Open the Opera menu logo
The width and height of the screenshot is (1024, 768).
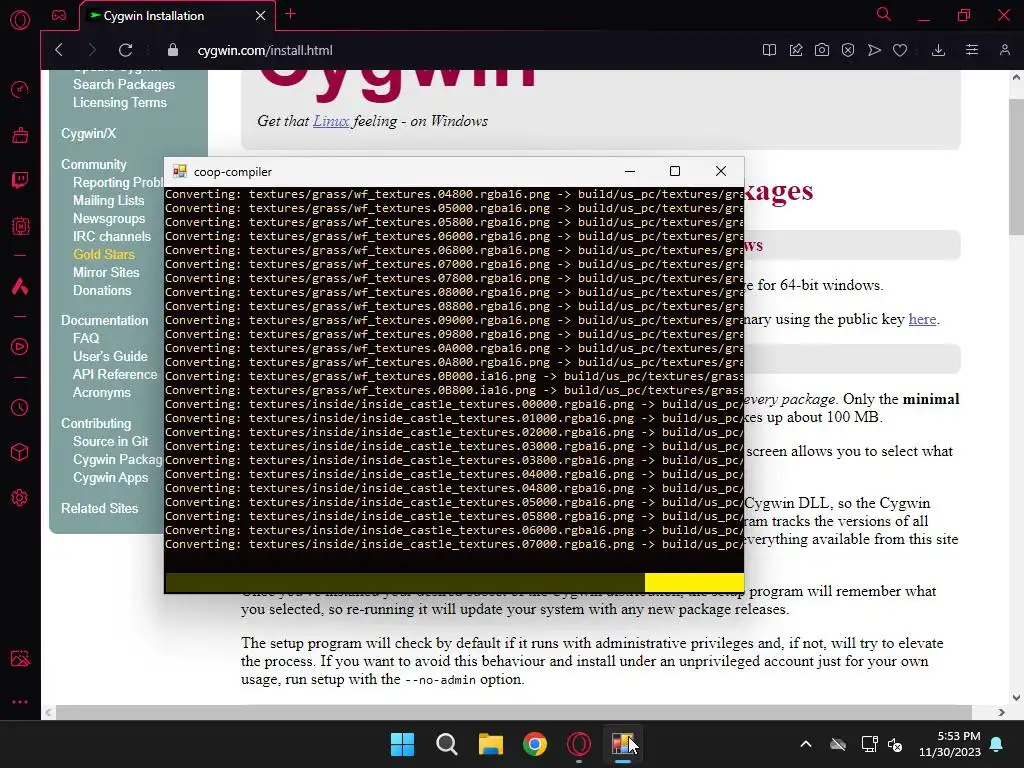click(x=20, y=20)
